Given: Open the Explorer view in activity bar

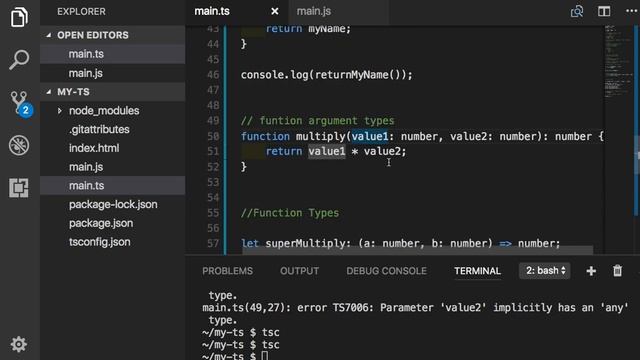Looking at the screenshot, I should pyautogui.click(x=19, y=17).
